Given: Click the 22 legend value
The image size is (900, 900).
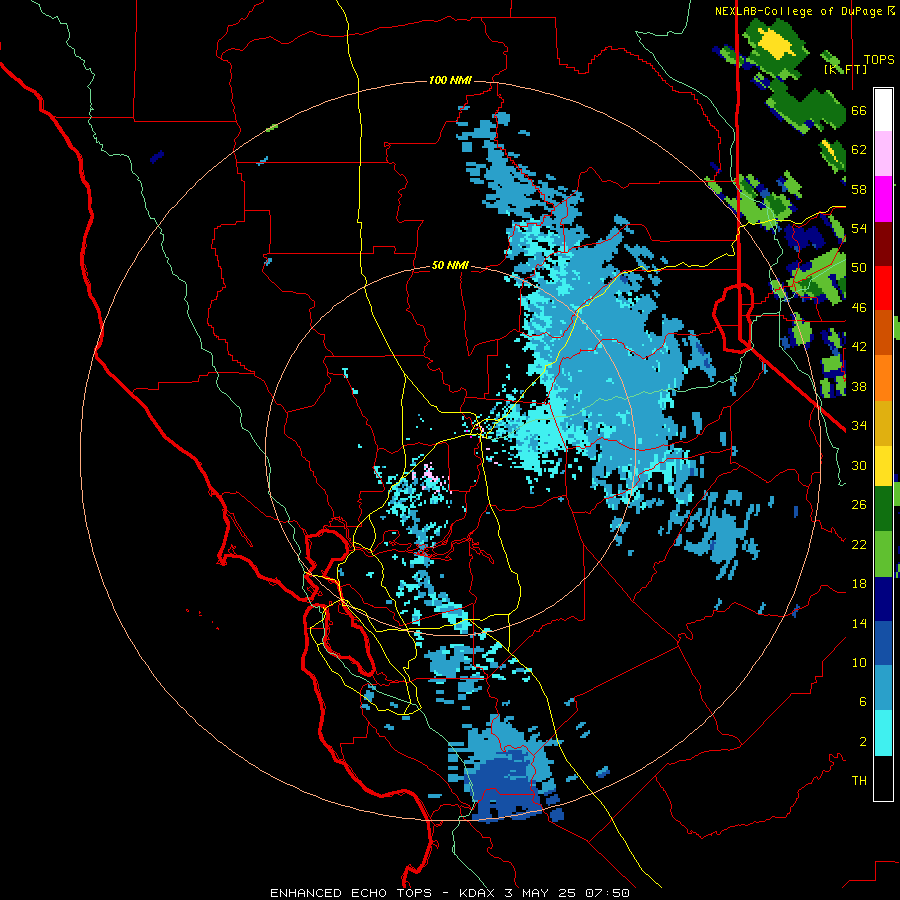Looking at the screenshot, I should [x=859, y=544].
